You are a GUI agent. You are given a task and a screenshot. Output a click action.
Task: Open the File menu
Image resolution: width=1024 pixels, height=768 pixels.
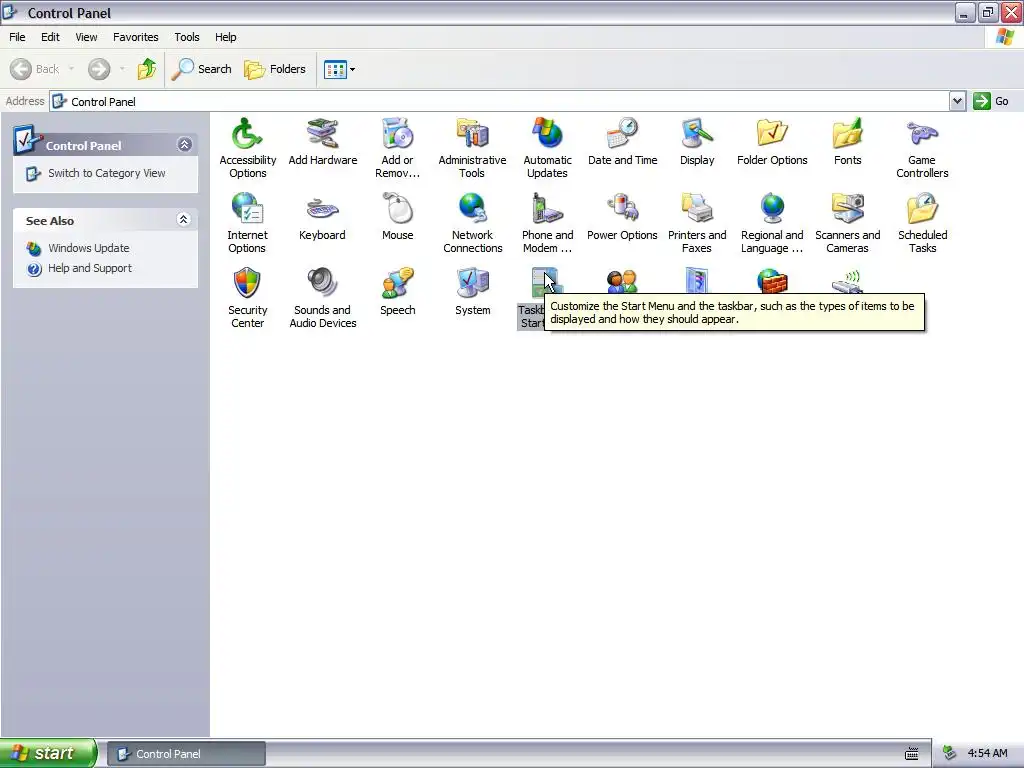coord(17,37)
